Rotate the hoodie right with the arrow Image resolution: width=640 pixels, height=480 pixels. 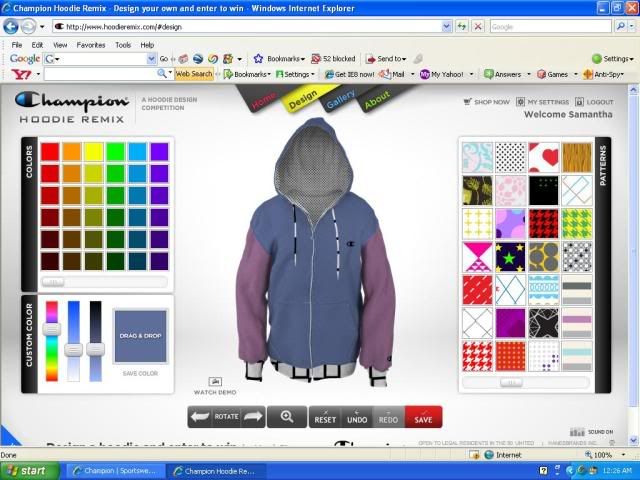click(253, 417)
